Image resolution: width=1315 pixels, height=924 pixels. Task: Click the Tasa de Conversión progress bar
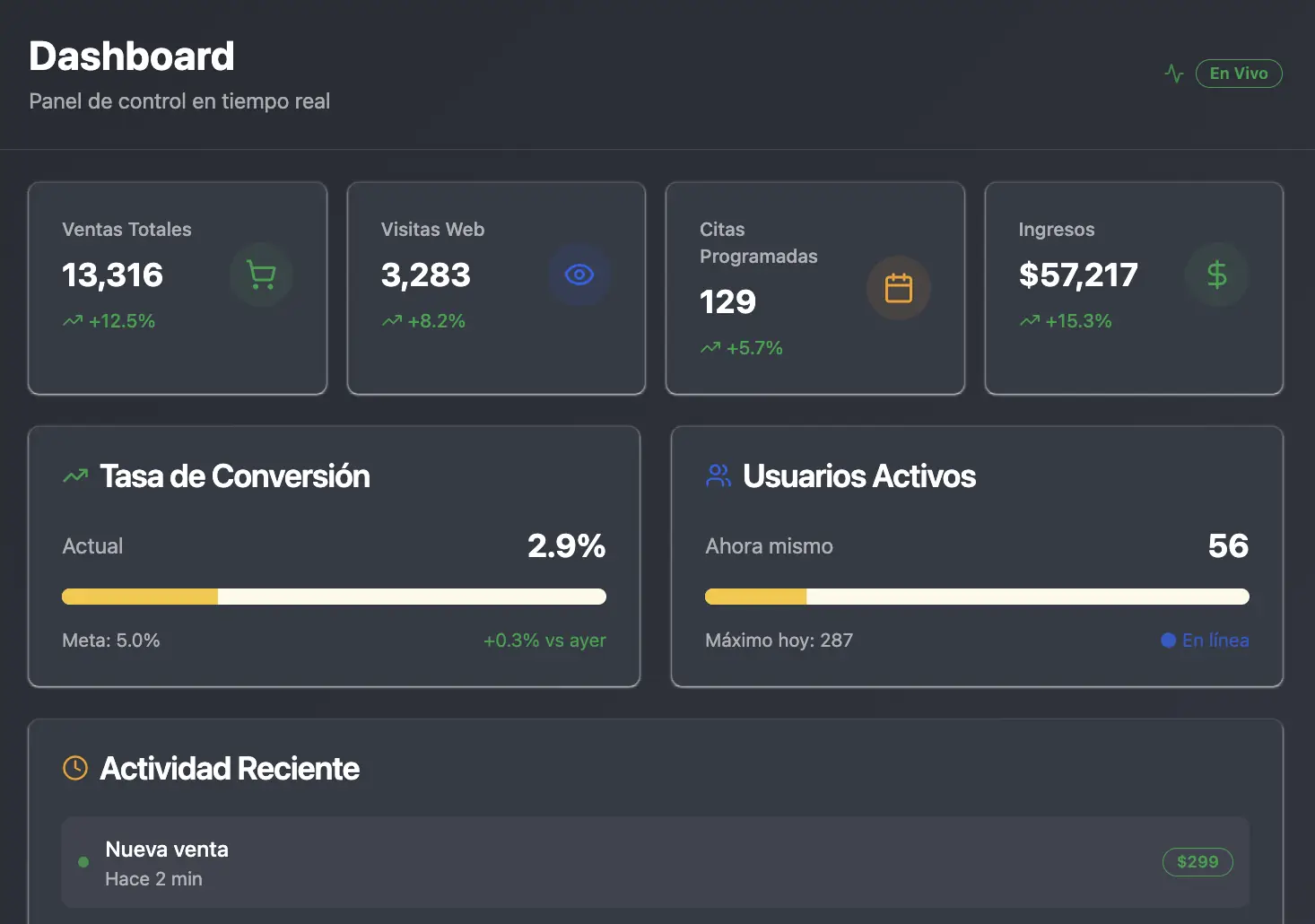[334, 597]
